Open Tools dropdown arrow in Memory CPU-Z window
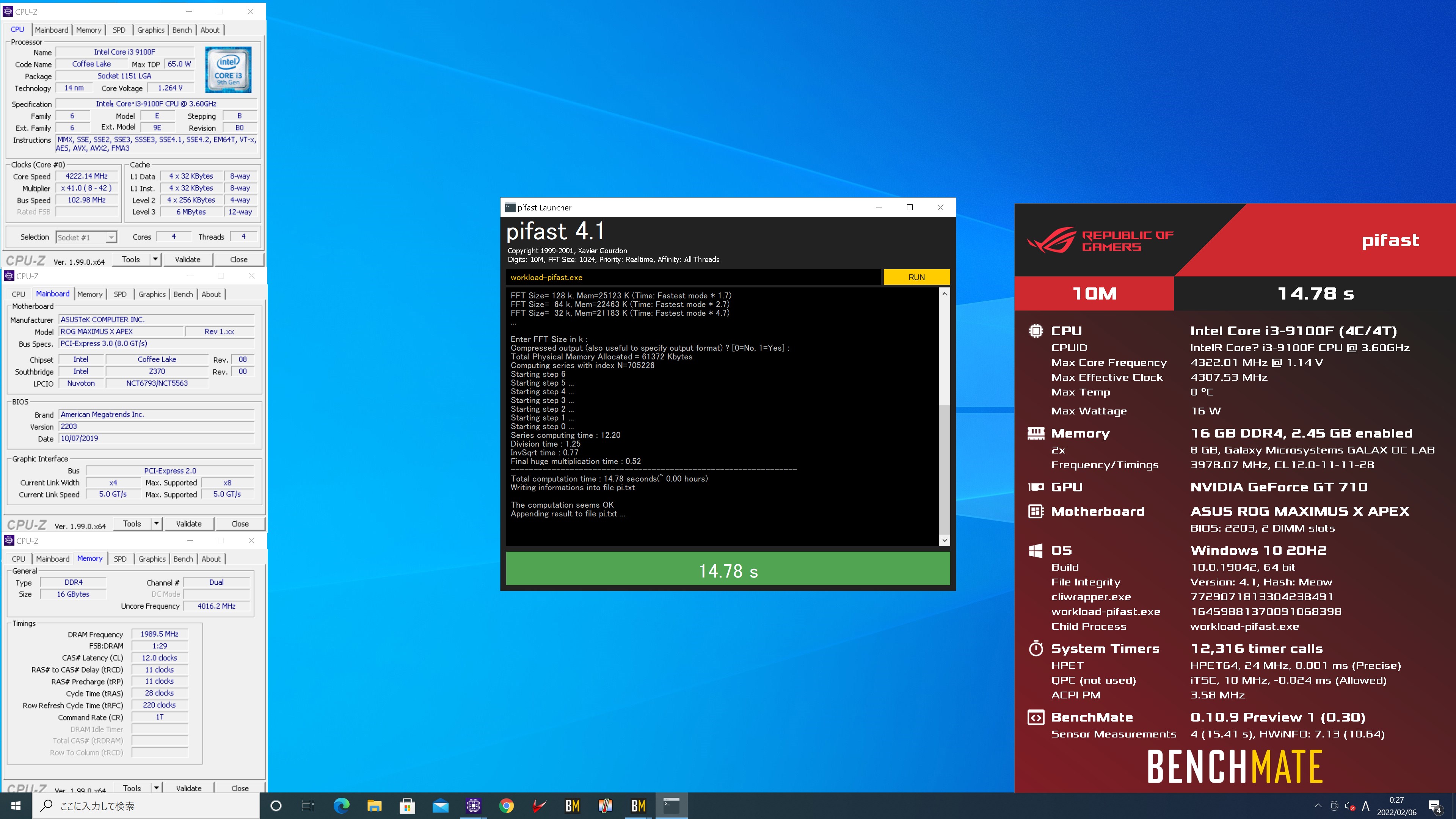Image resolution: width=1456 pixels, height=819 pixels. click(157, 788)
